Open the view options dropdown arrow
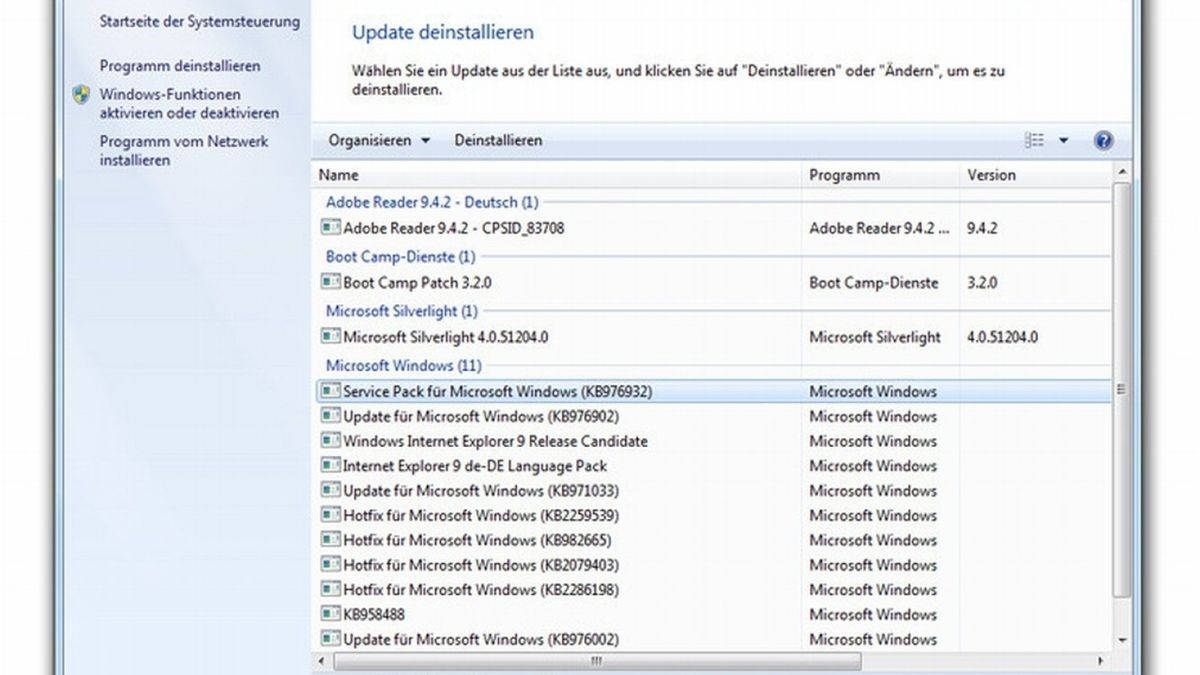Screen dimensions: 1200x675 click(1064, 139)
